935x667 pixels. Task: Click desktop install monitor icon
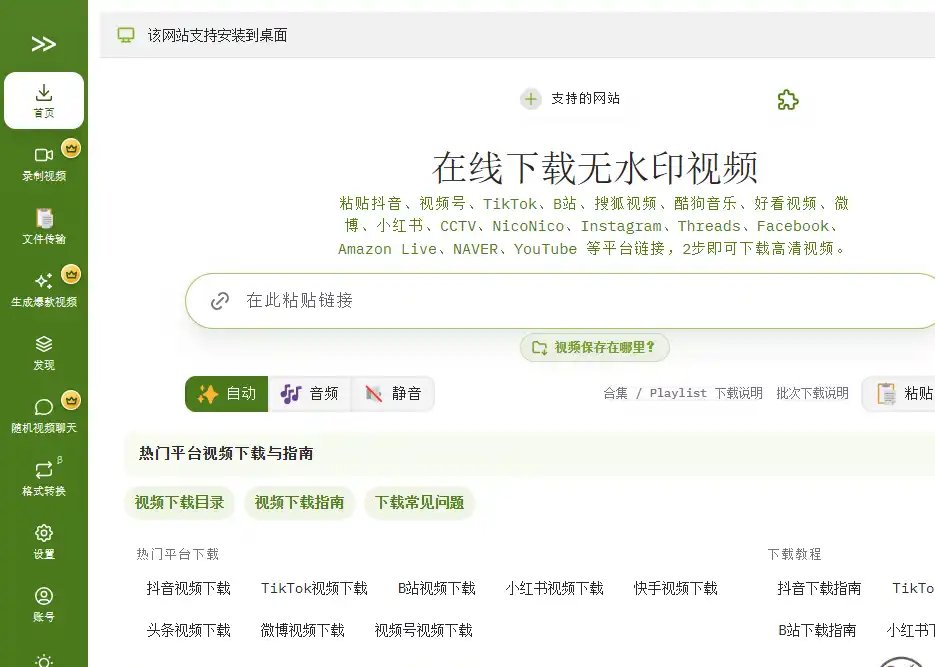pyautogui.click(x=126, y=35)
